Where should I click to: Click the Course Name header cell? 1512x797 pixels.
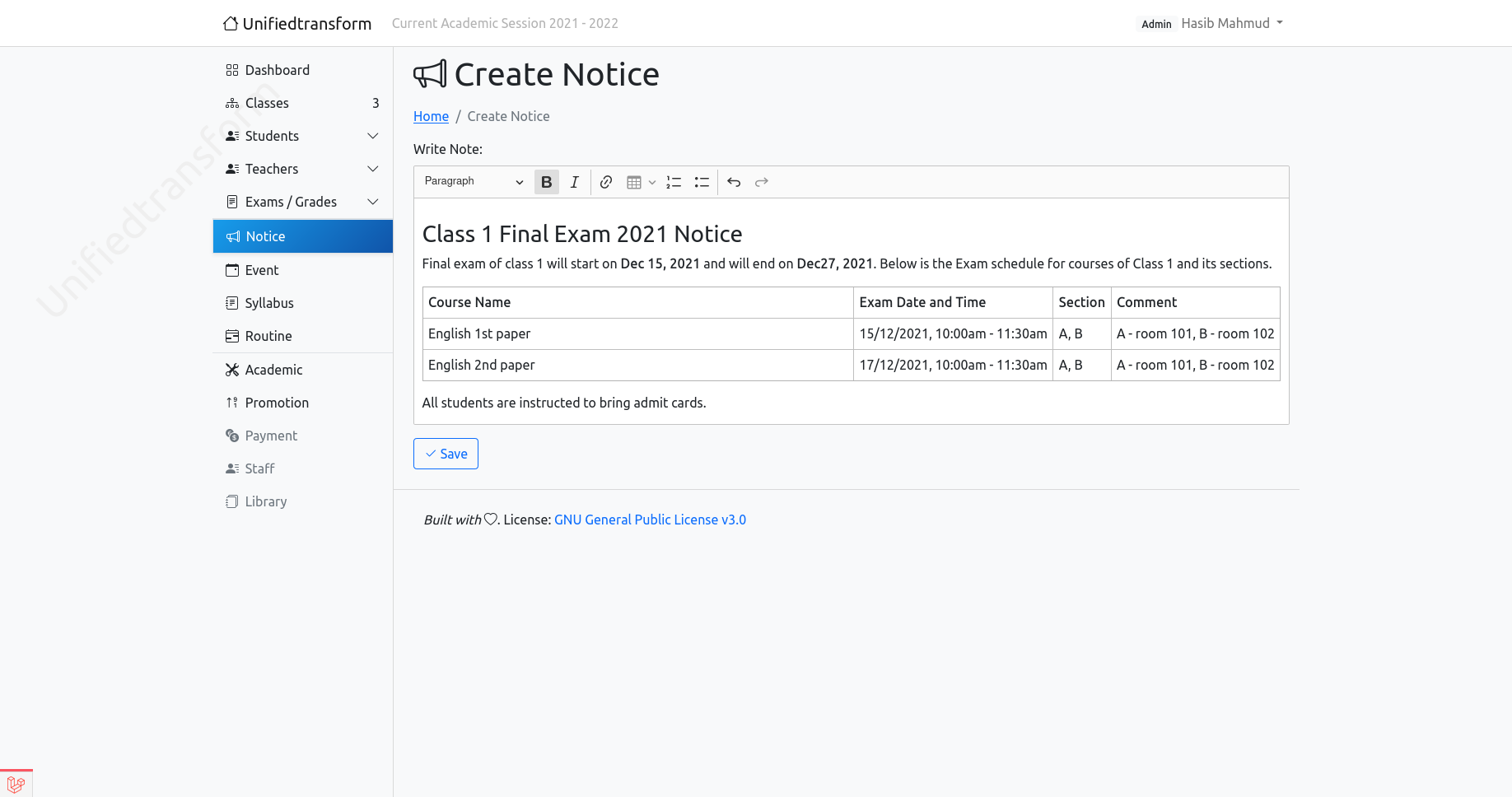tap(638, 302)
